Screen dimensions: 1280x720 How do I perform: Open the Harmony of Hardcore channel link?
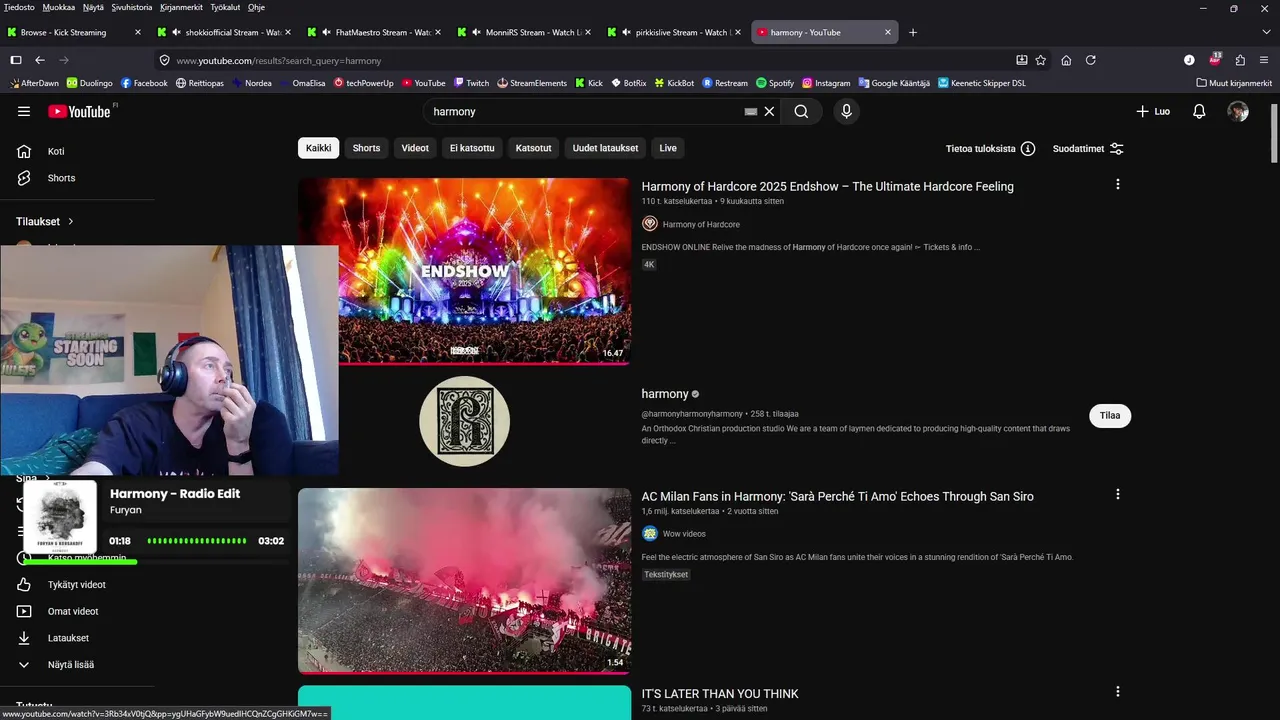[x=701, y=224]
